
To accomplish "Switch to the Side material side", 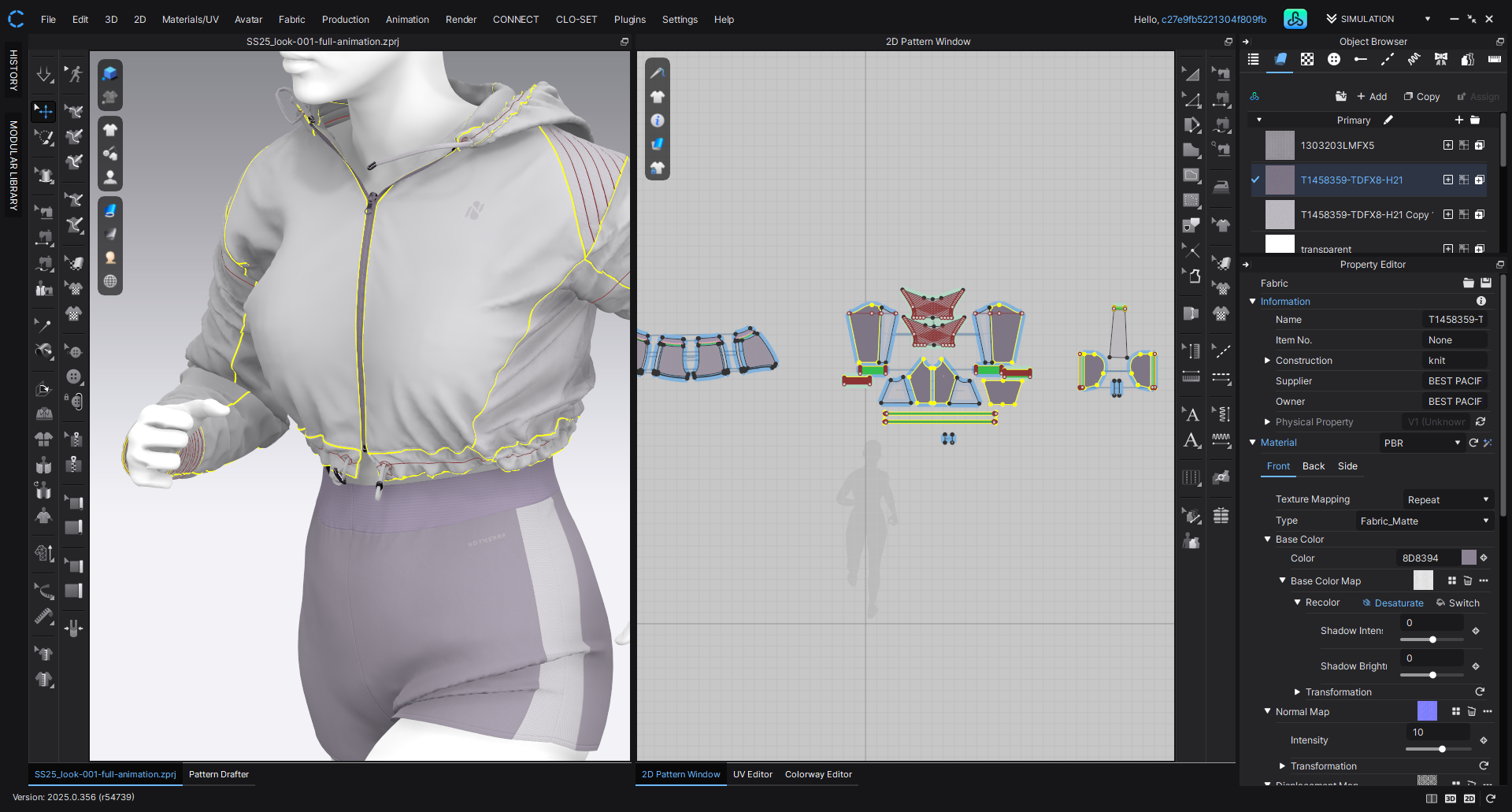I will (1347, 466).
